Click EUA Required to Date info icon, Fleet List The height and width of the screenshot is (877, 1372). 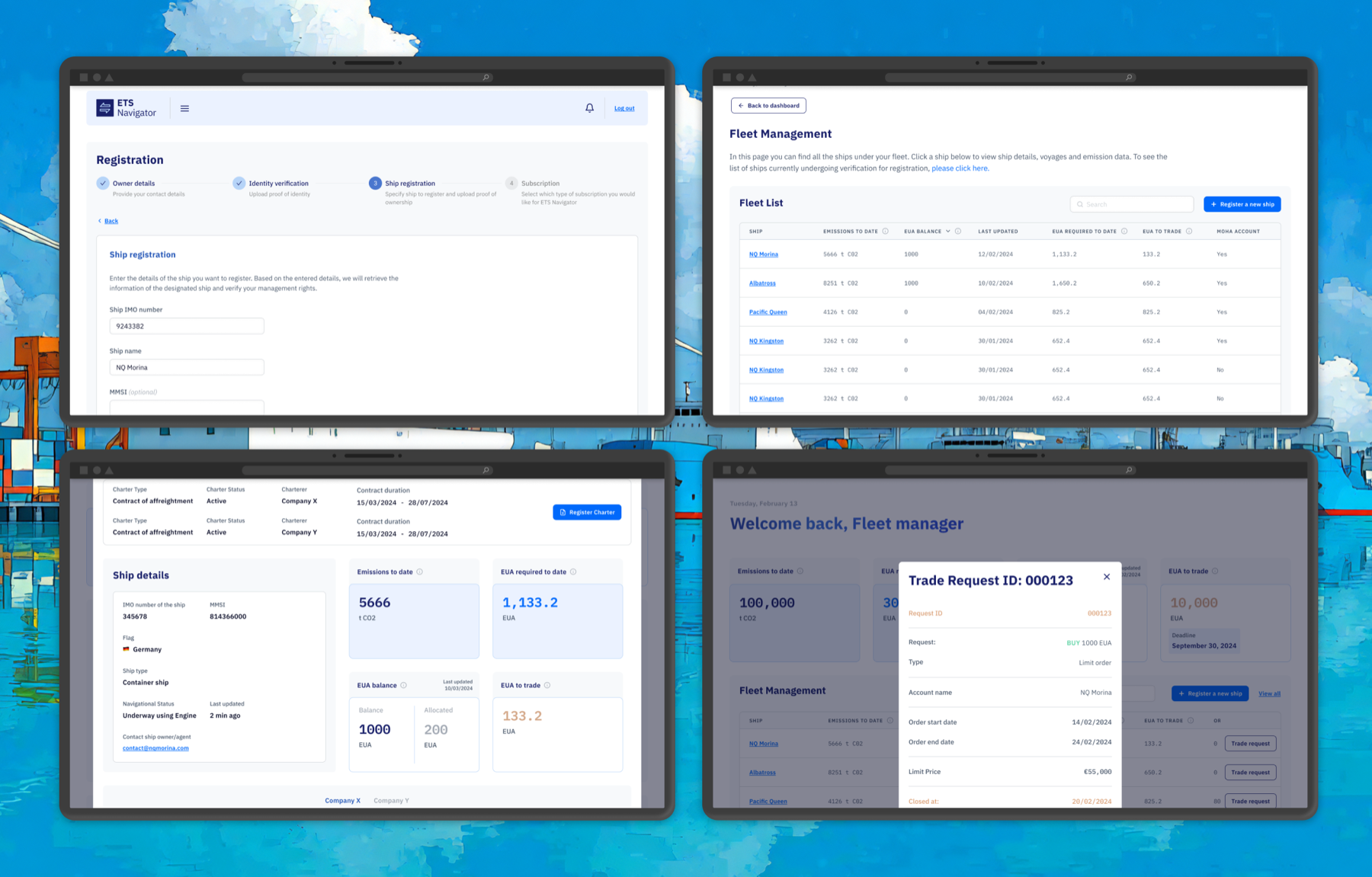pyautogui.click(x=1124, y=231)
